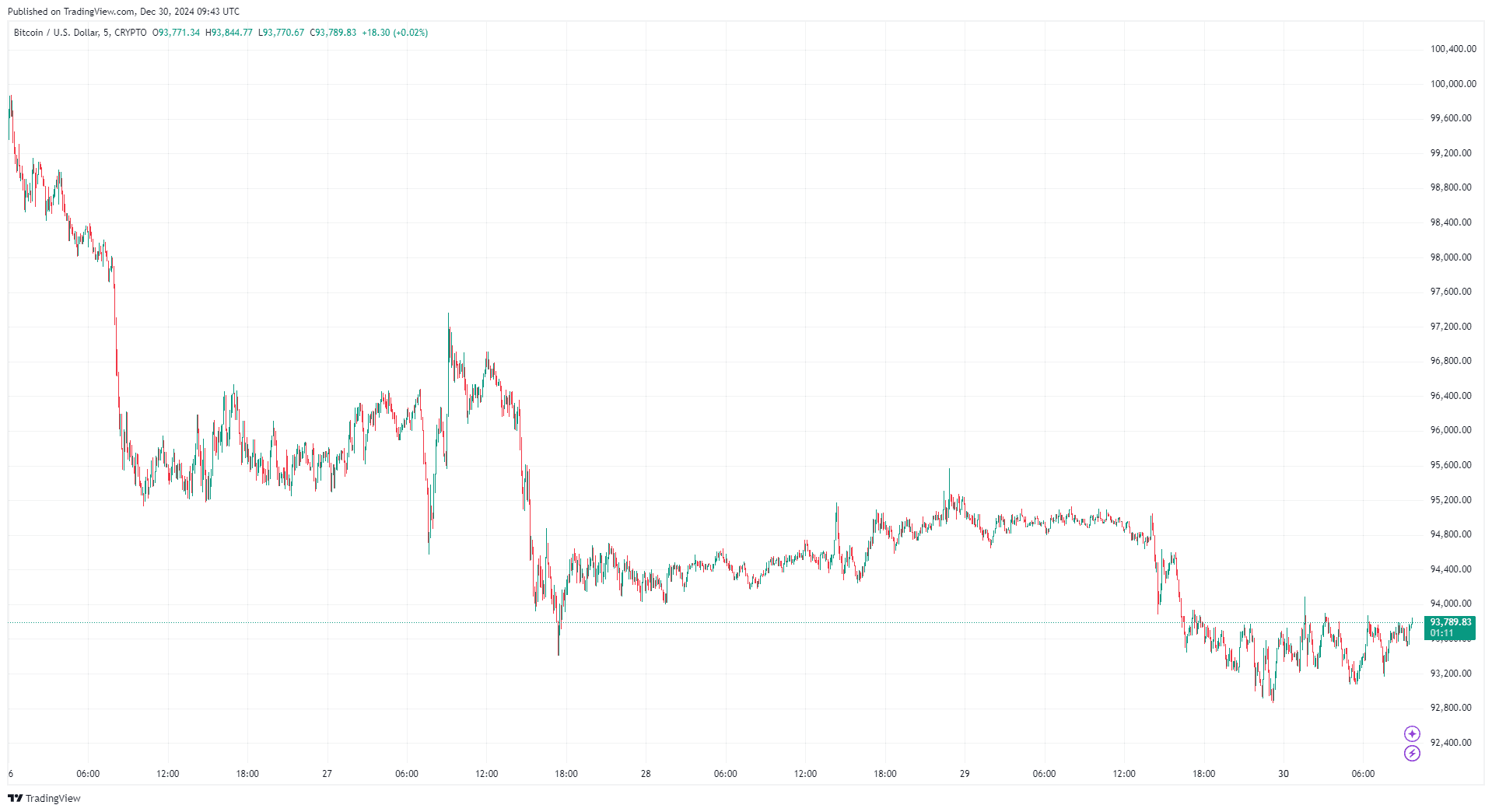This screenshot has width=1492, height=812.
Task: Click the purple sparkle circle icon
Action: [x=1412, y=733]
